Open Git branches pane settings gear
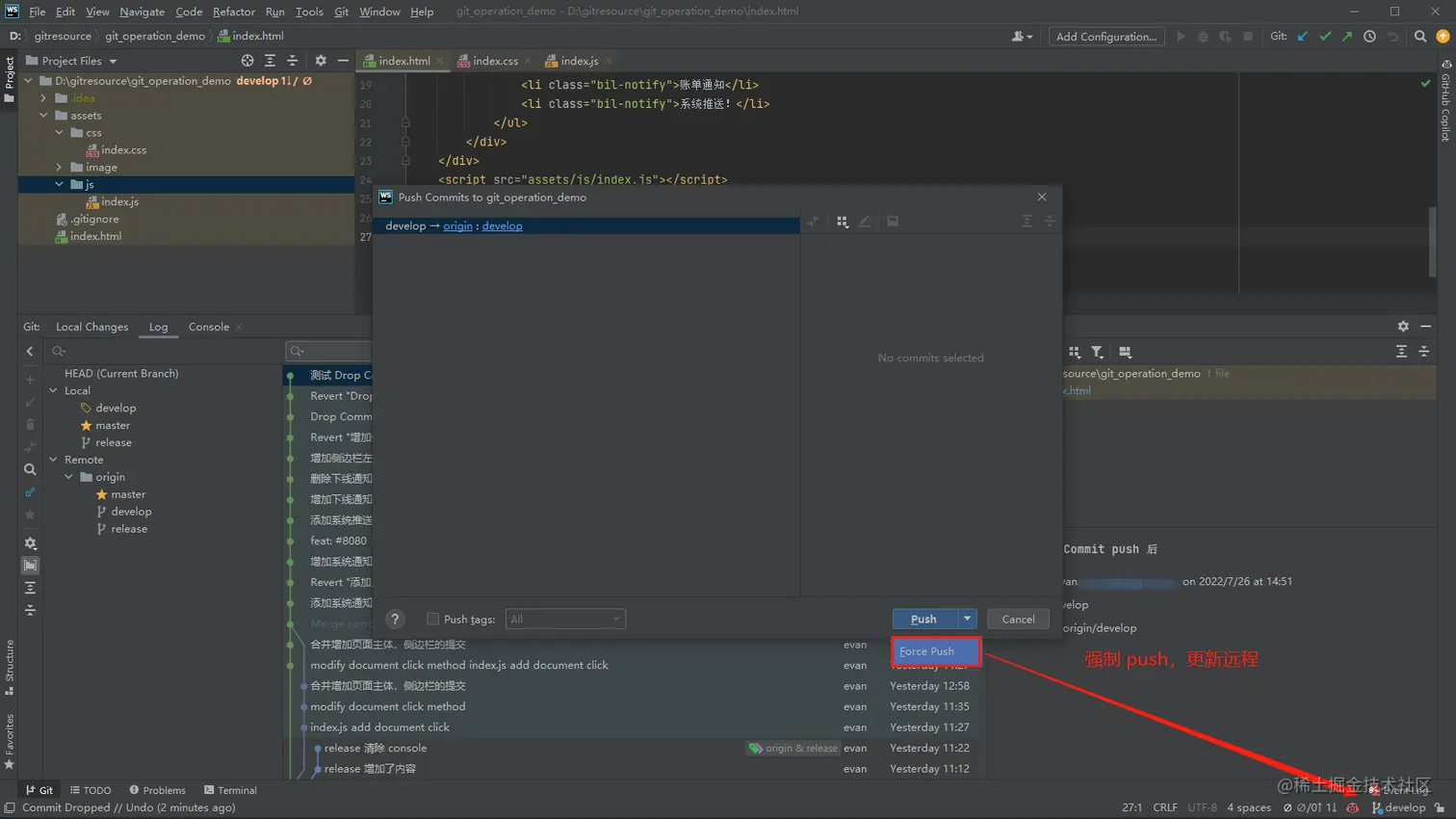Viewport: 1456px width, 819px height. (30, 543)
